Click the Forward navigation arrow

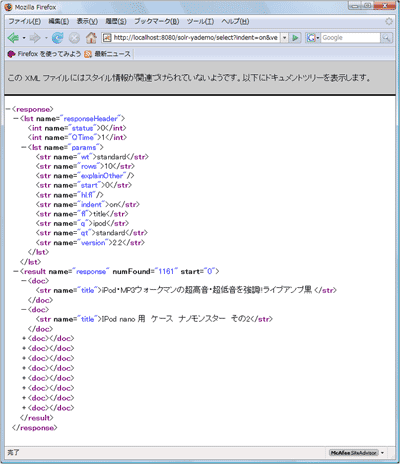pos(35,38)
